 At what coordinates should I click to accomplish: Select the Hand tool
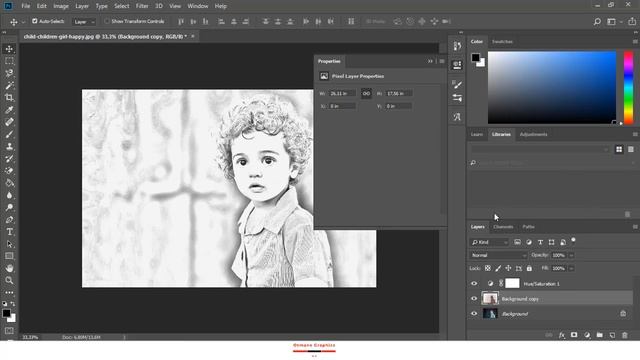pyautogui.click(x=9, y=268)
